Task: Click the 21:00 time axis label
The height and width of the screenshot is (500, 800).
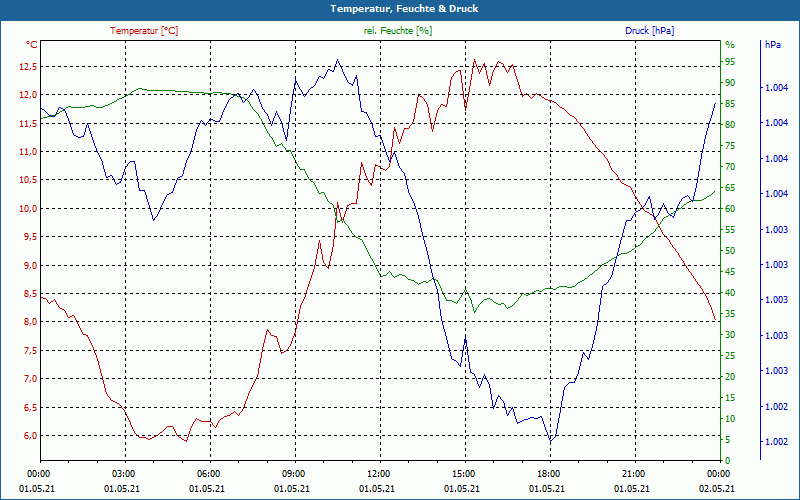Action: pos(633,473)
